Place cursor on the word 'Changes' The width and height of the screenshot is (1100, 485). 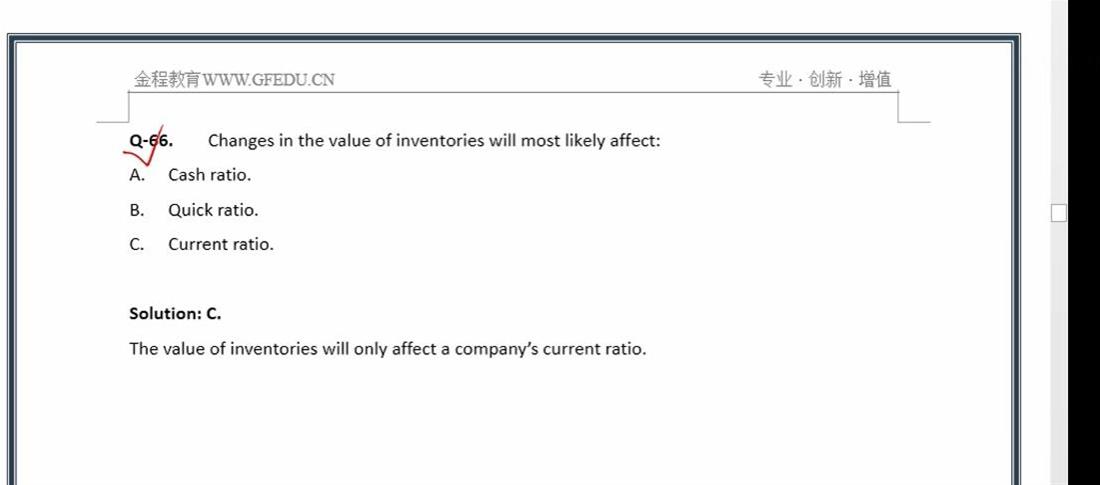[241, 141]
